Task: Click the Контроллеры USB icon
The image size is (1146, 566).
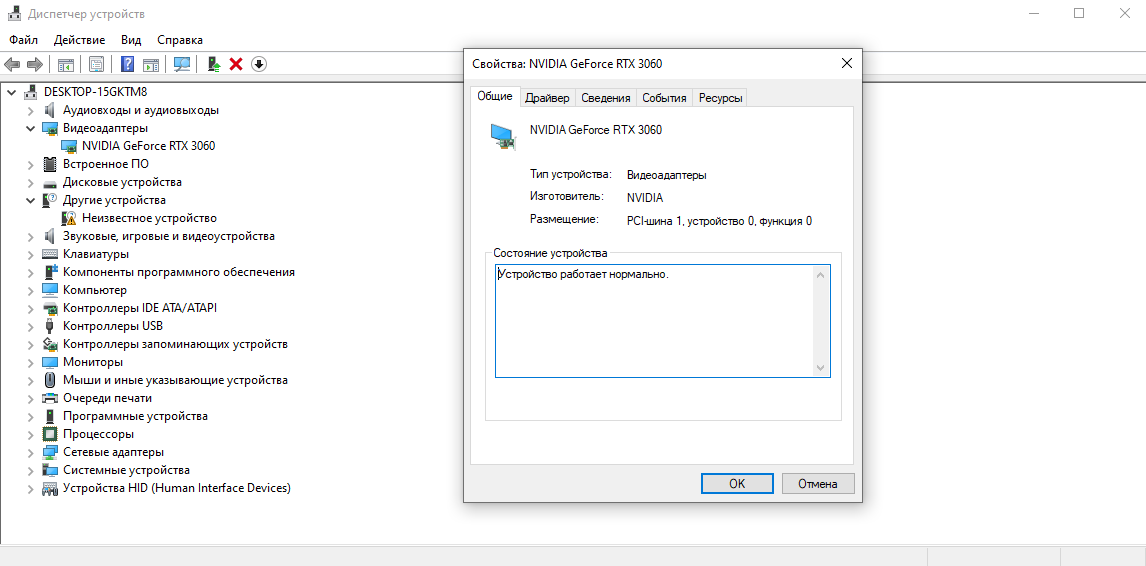Action: click(50, 325)
